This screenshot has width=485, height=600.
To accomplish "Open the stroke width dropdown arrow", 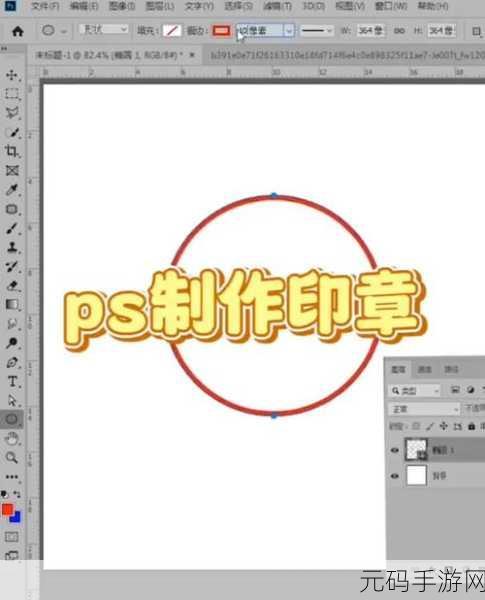I will pos(289,30).
